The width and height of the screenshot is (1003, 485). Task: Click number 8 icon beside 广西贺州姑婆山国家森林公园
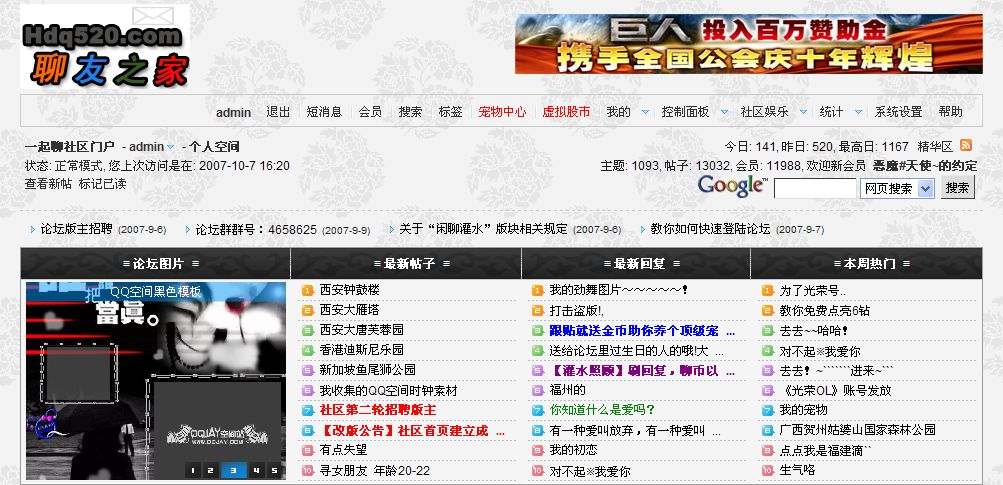pos(768,431)
